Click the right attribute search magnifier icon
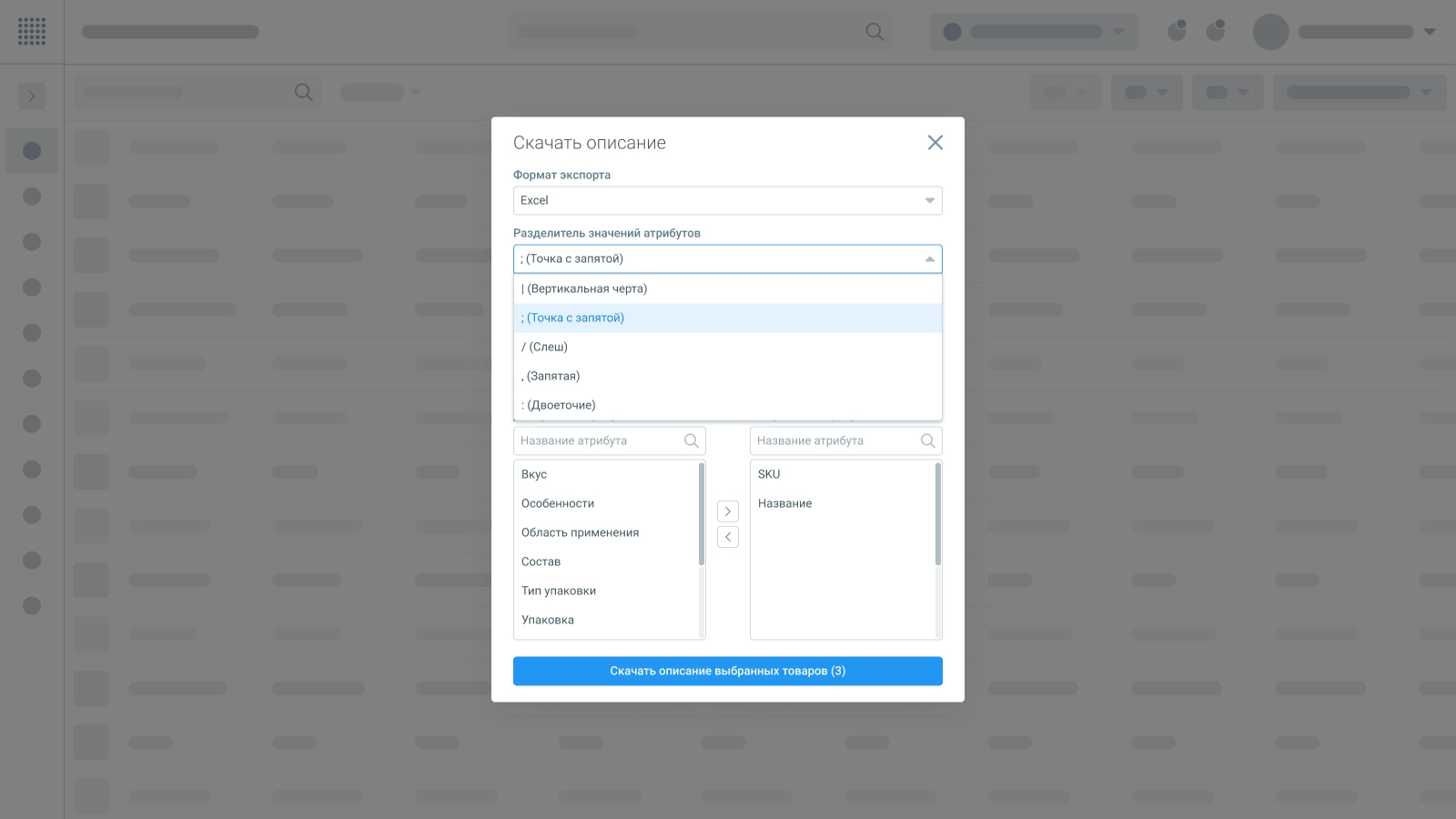1456x819 pixels. click(x=928, y=441)
